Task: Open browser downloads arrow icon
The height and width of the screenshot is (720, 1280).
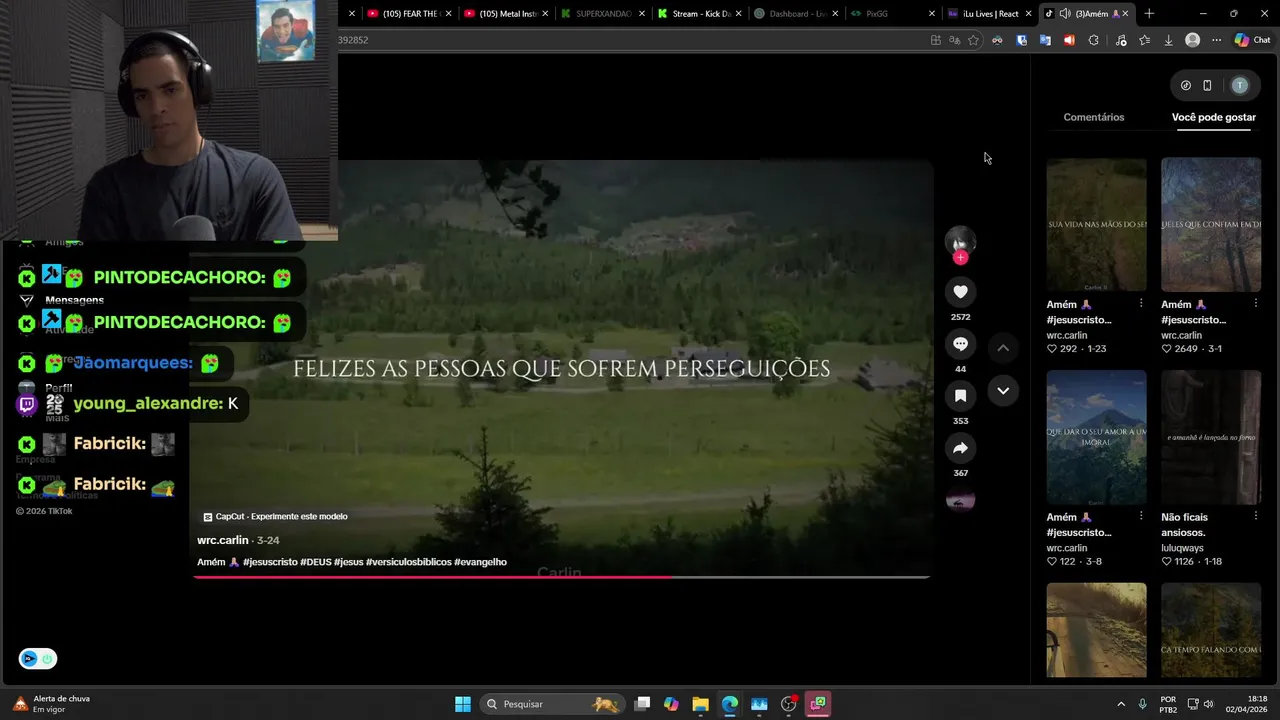Action: coord(1168,40)
